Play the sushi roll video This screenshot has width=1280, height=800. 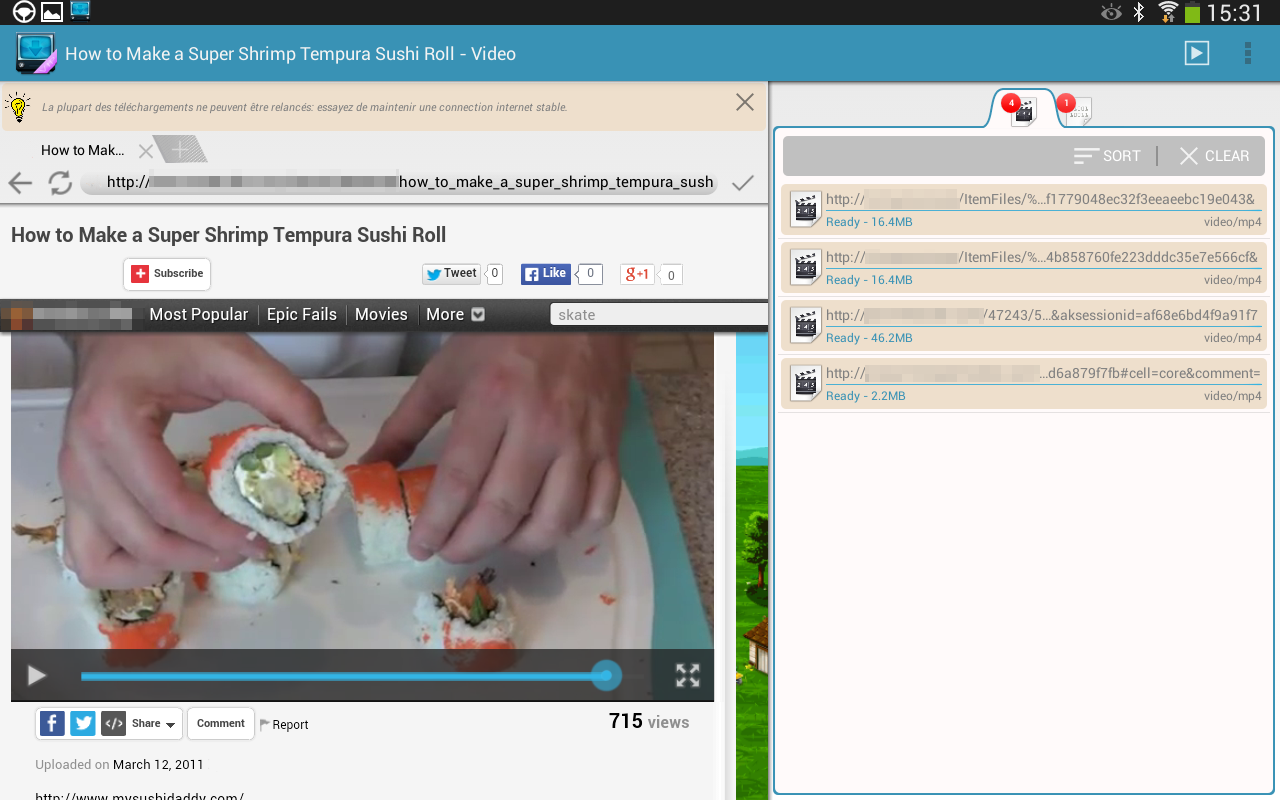[37, 676]
